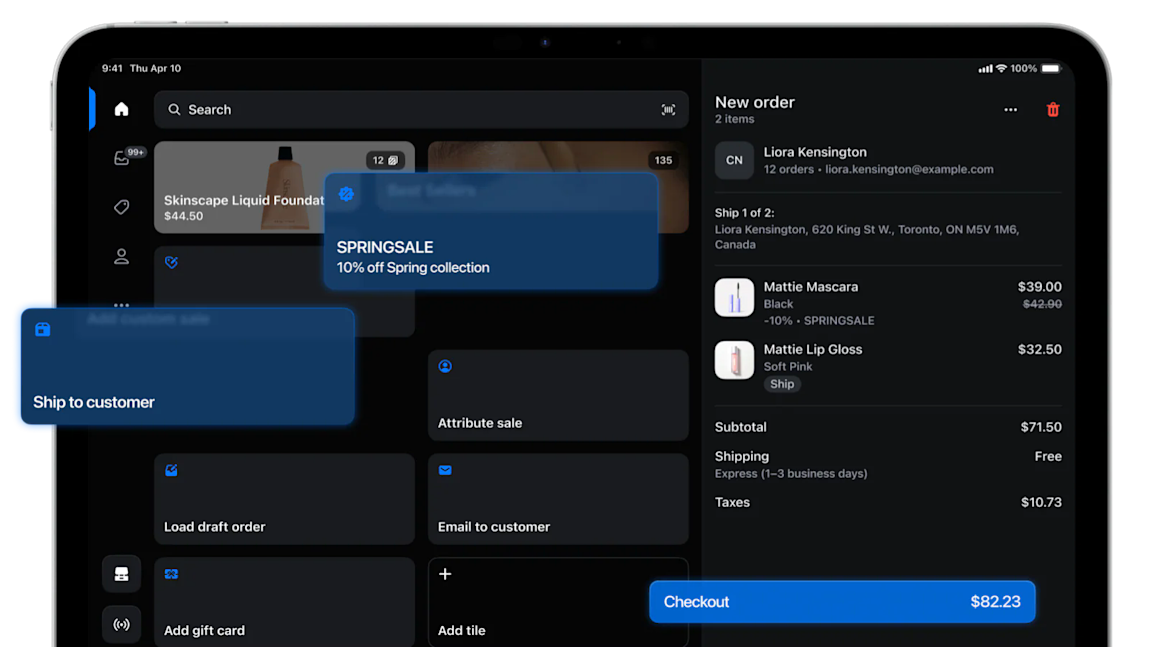Open the Mattie Lip Gloss line item name
The image size is (1150, 647).
(813, 349)
